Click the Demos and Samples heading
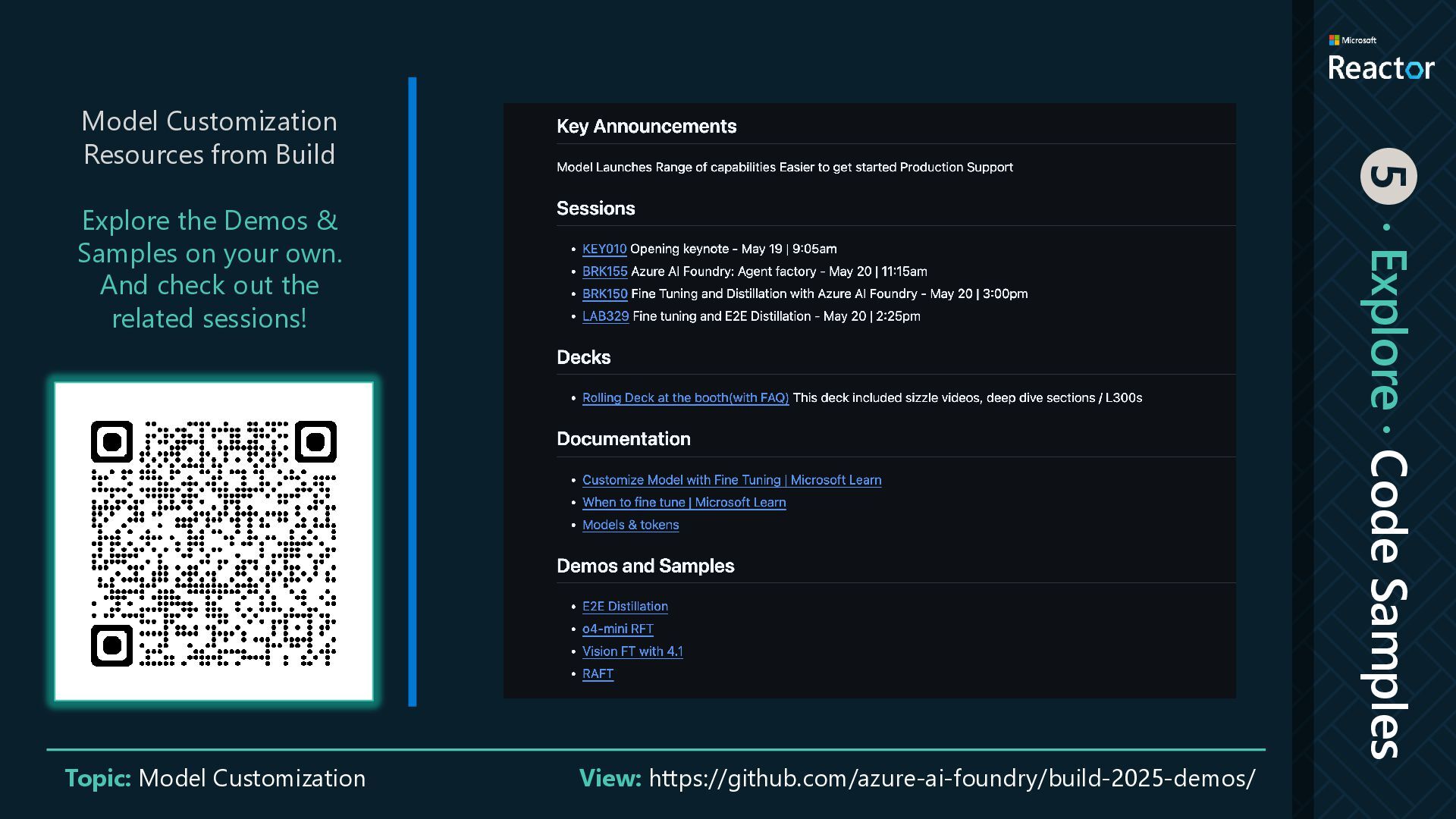The width and height of the screenshot is (1456, 819). [x=645, y=566]
